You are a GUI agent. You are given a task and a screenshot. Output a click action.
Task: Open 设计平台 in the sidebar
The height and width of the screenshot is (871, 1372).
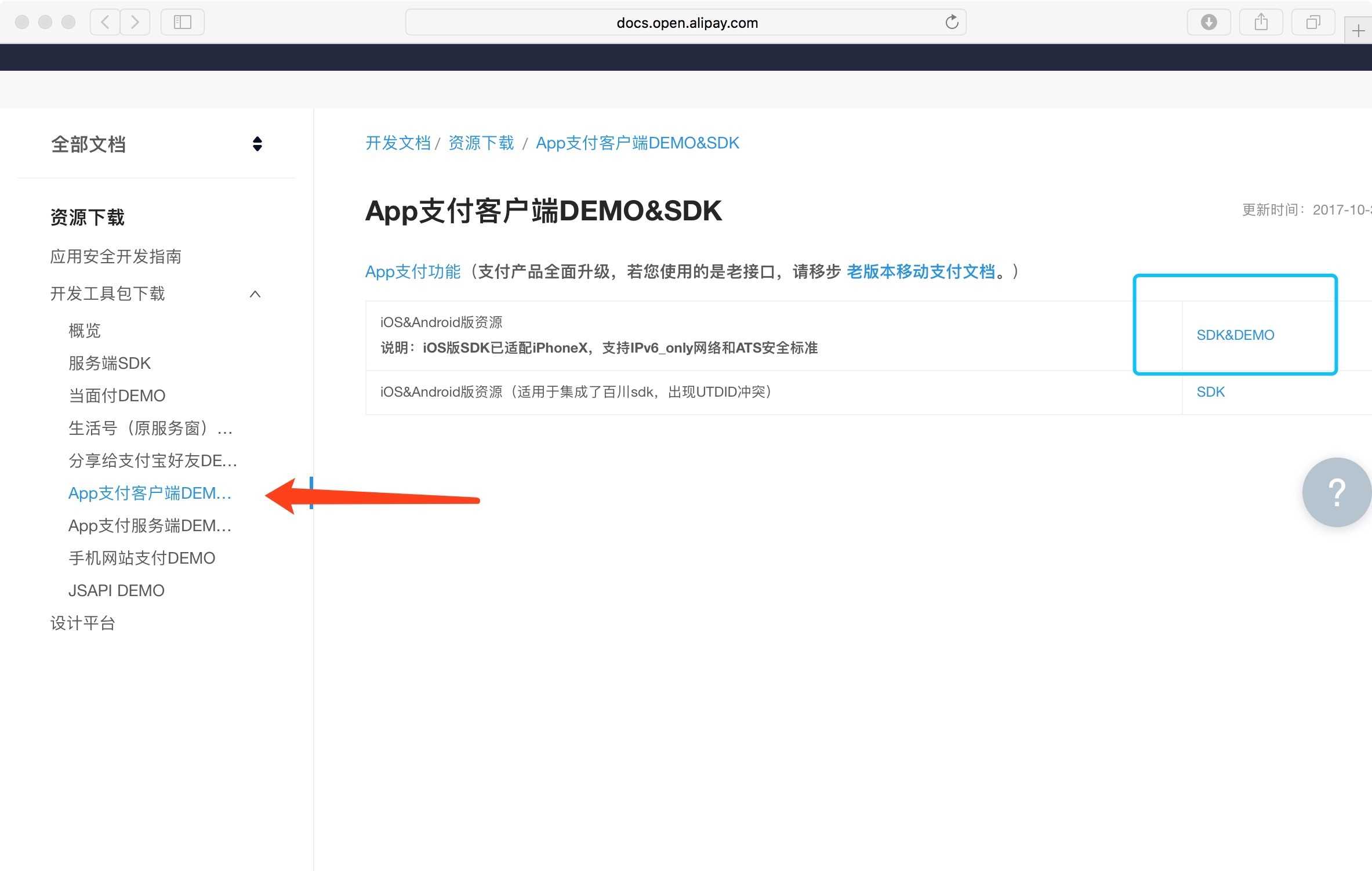pyautogui.click(x=83, y=623)
